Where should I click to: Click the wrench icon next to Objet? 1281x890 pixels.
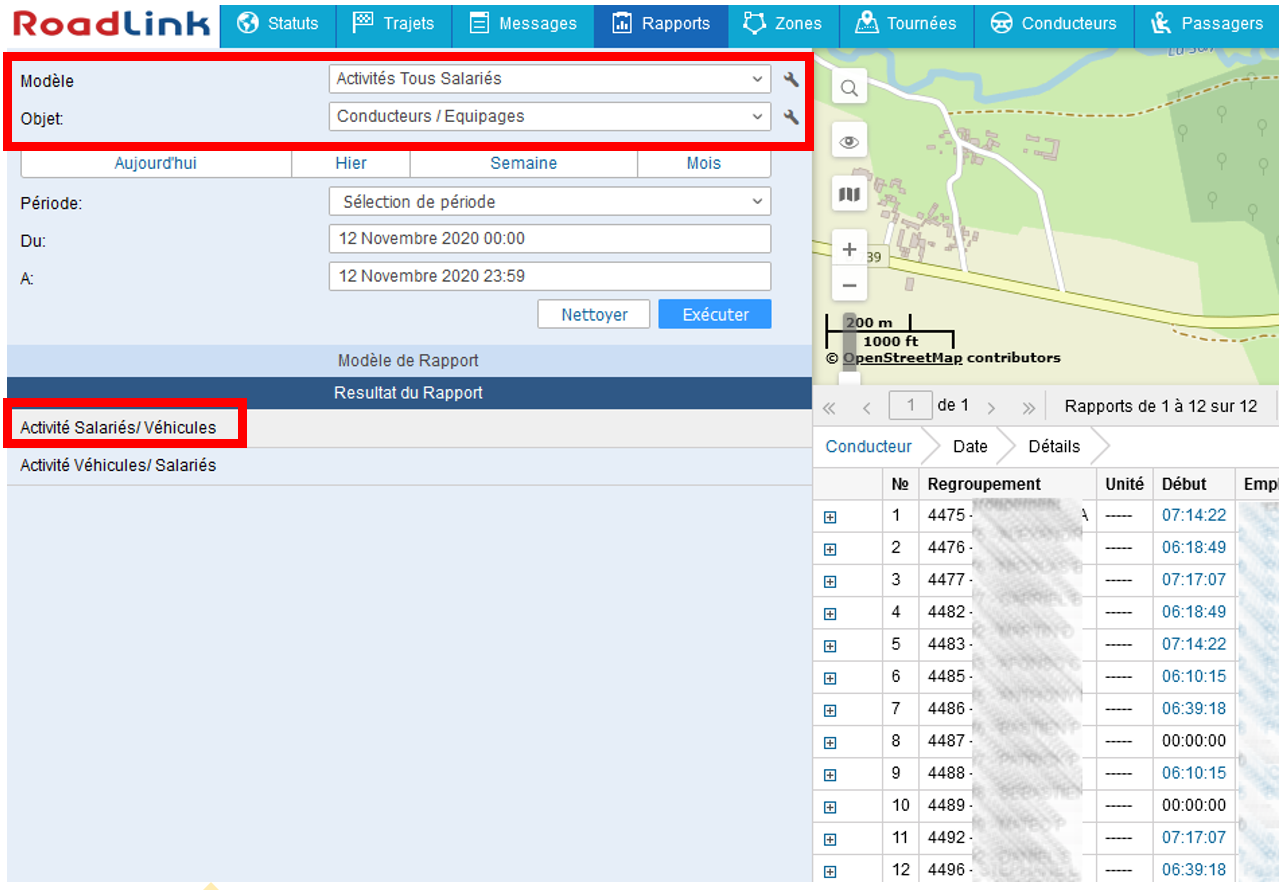point(791,117)
